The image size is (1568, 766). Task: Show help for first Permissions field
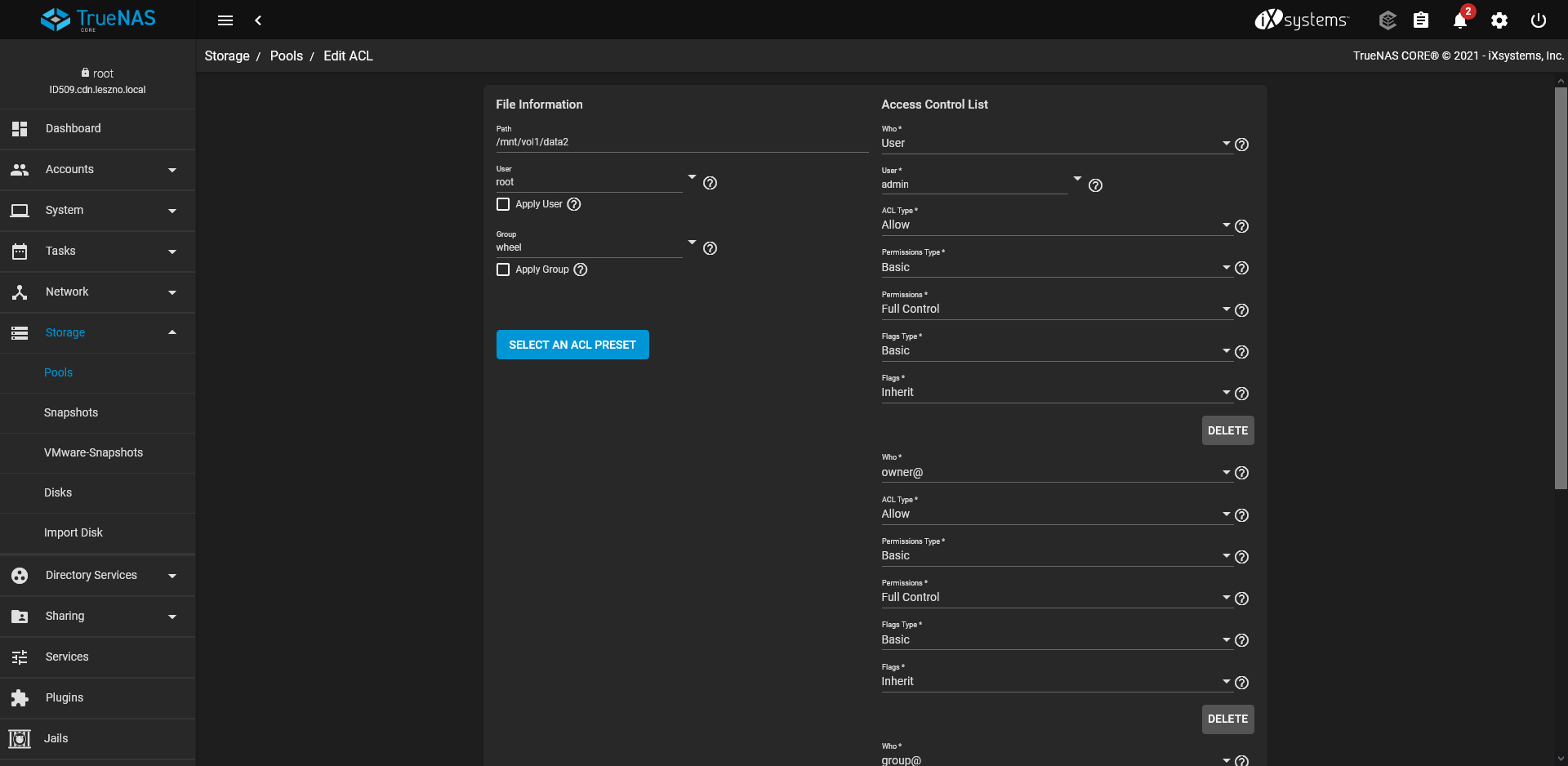coord(1241,310)
